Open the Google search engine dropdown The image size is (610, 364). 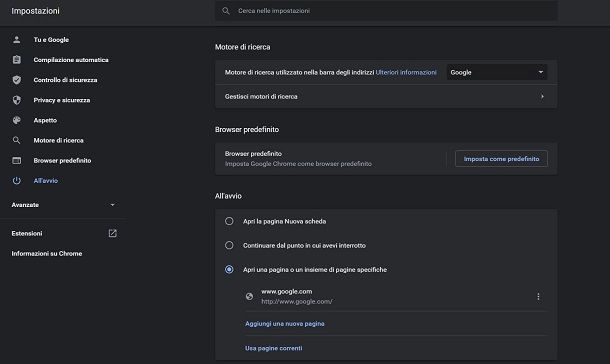pos(497,72)
